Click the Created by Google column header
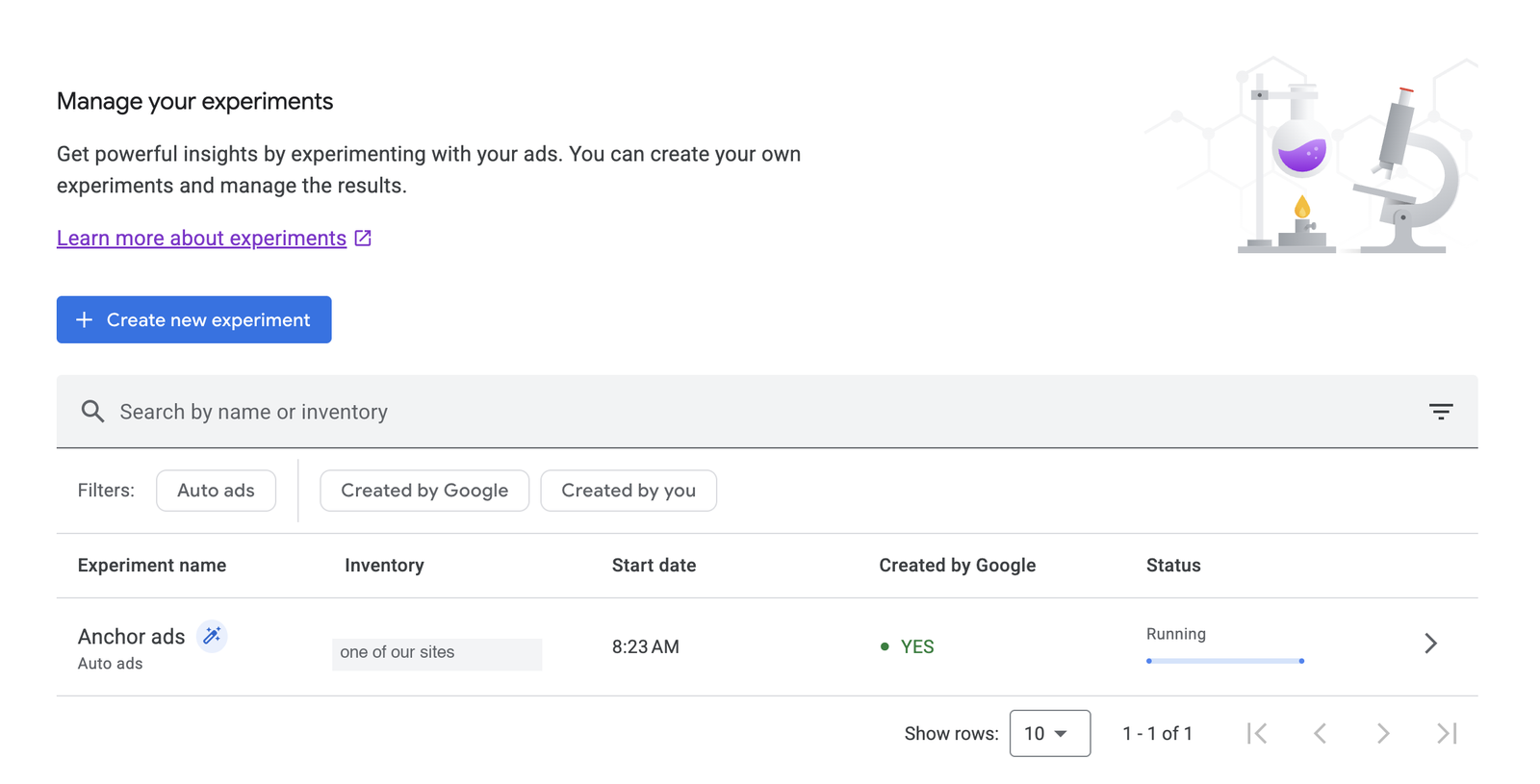This screenshot has width=1540, height=784. pyautogui.click(x=957, y=566)
